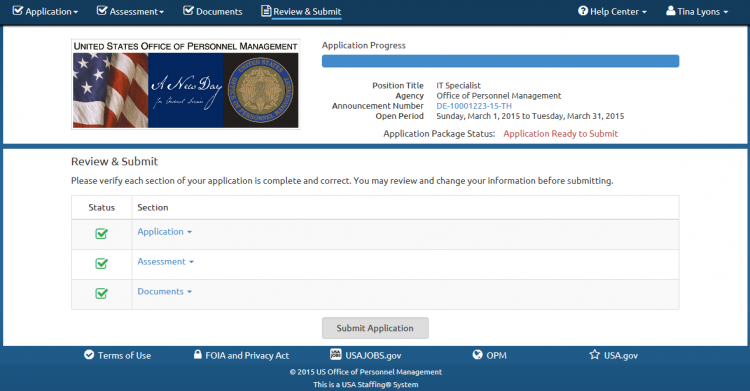This screenshot has width=750, height=391.
Task: Expand the Assessment section in table
Action: pyautogui.click(x=165, y=262)
